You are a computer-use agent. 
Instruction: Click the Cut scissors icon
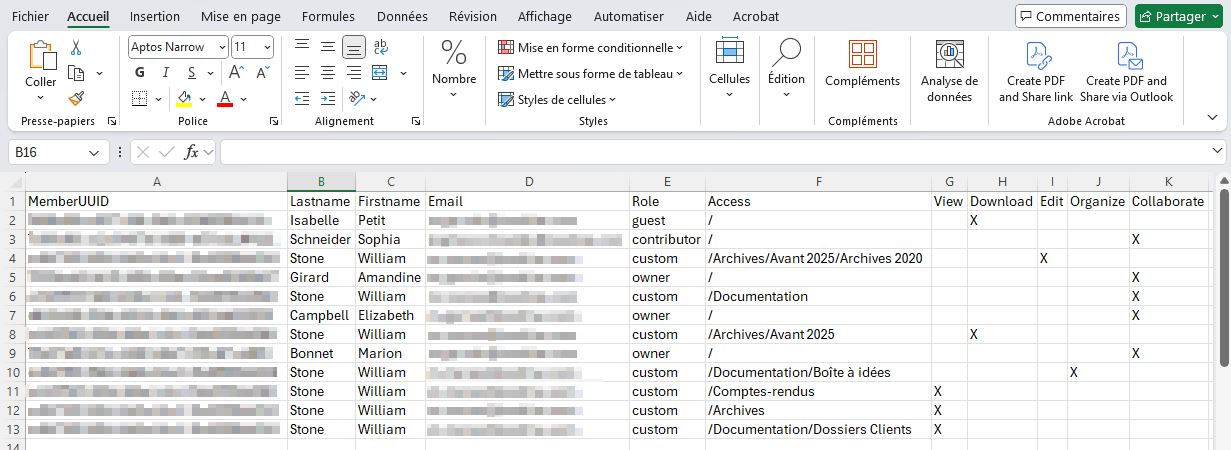pyautogui.click(x=76, y=47)
